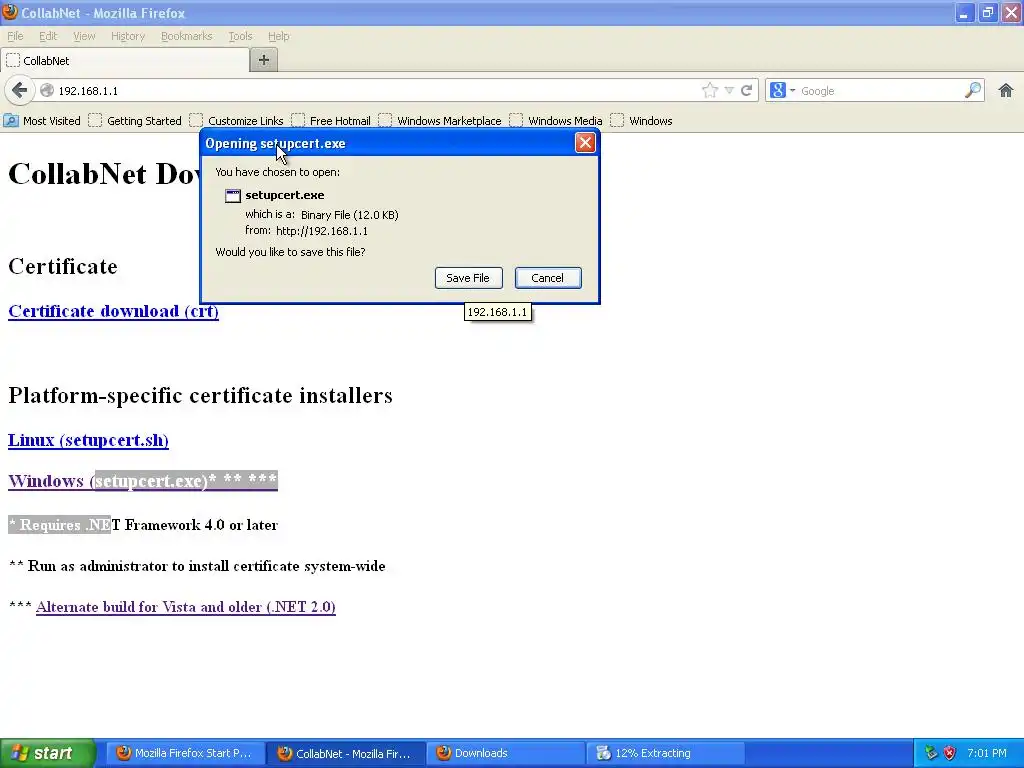
Task: Open the Windows (setupcert.exe) link
Action: pos(143,481)
